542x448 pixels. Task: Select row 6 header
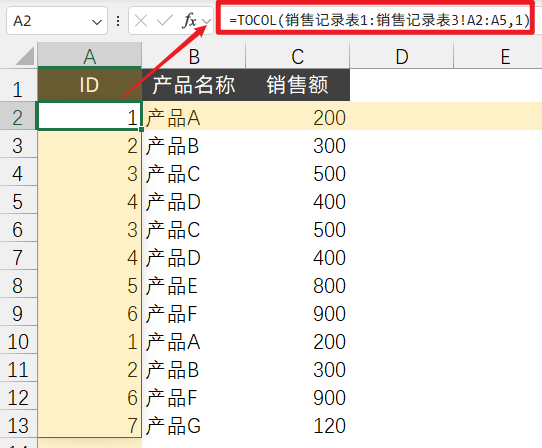point(18,228)
